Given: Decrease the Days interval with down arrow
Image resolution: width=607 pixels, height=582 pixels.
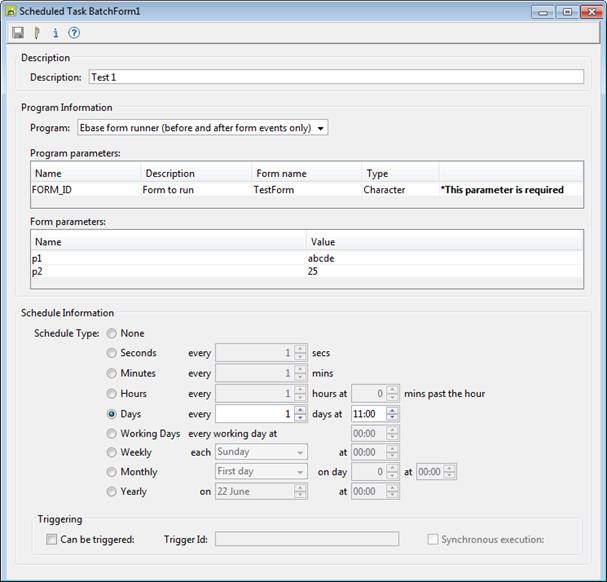Looking at the screenshot, I should point(300,418).
